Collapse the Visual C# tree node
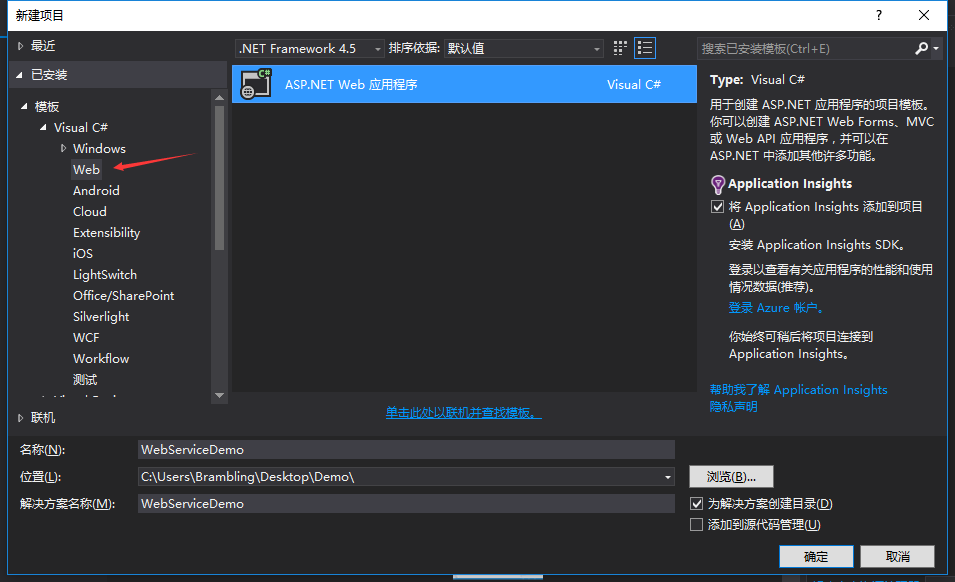Screen dimensions: 955x582 coord(44,128)
